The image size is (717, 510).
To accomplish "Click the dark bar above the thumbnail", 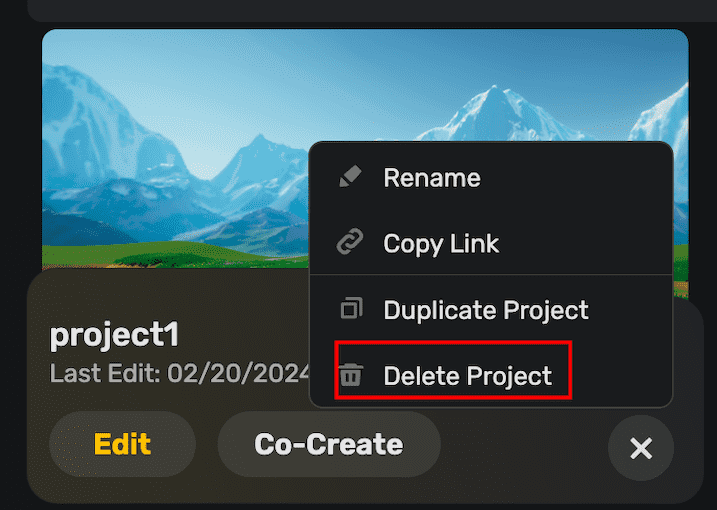I will click(x=360, y=10).
